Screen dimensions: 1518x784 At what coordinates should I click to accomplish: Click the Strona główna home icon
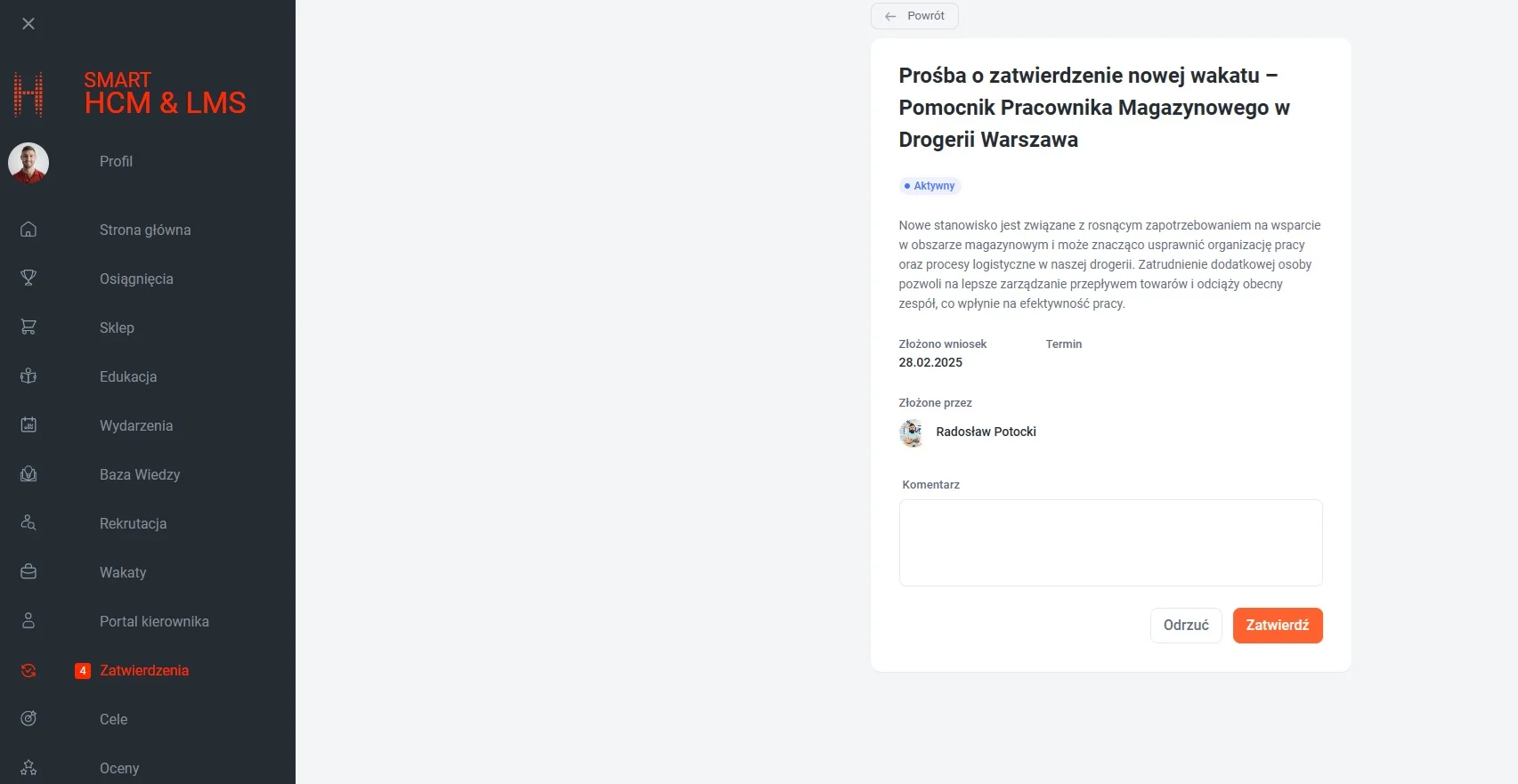tap(28, 230)
